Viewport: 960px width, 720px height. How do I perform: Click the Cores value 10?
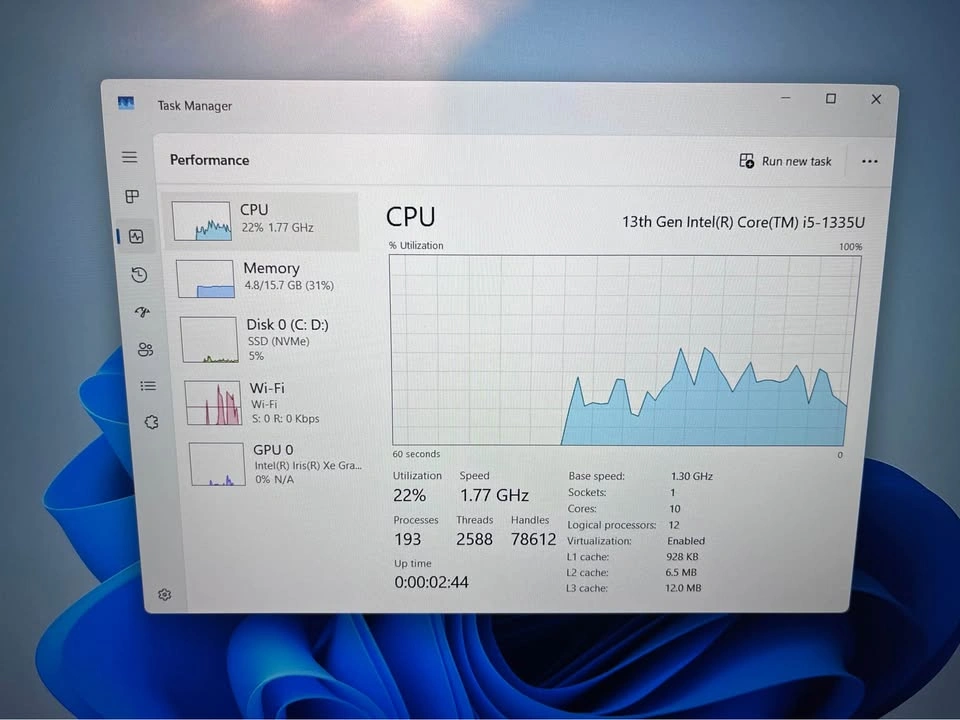(x=675, y=509)
